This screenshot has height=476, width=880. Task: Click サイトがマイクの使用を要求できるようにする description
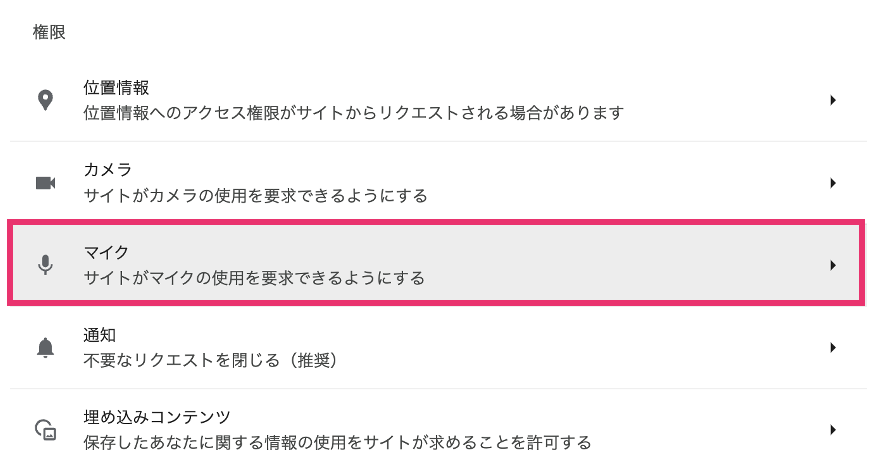coord(254,278)
